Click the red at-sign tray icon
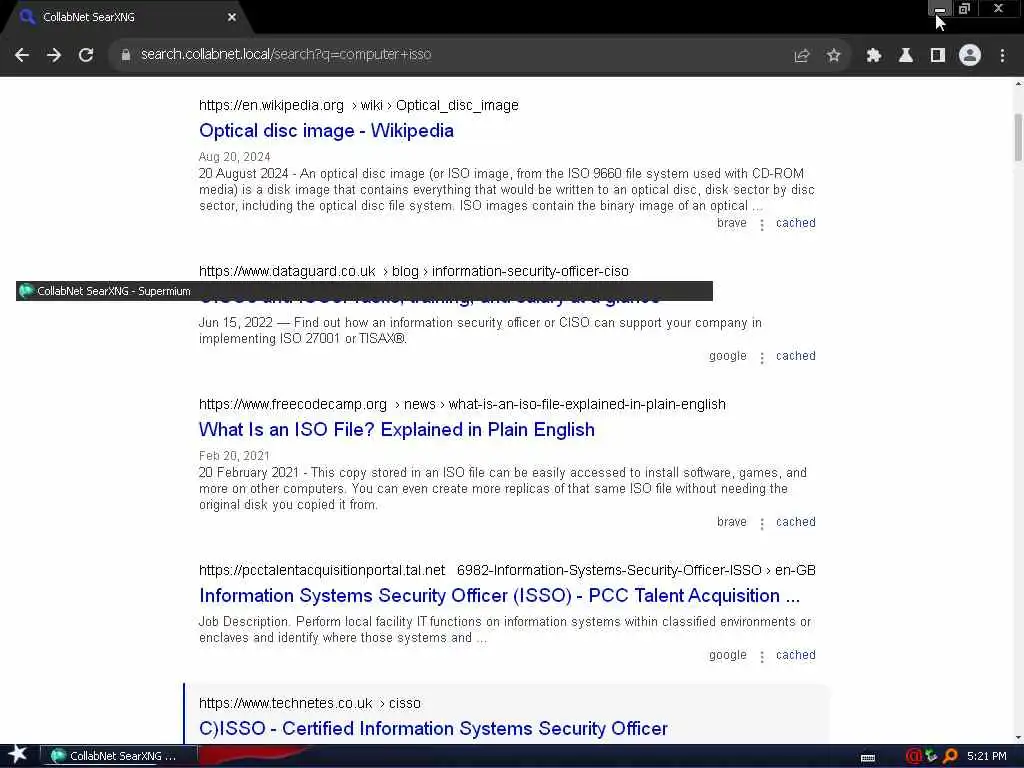Screen dimensions: 1024x768 (913, 756)
